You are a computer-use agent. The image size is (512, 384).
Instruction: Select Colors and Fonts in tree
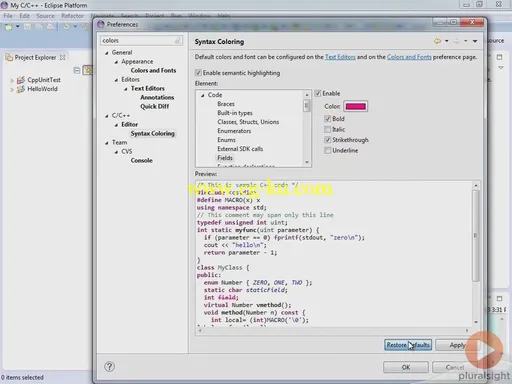pos(153,70)
